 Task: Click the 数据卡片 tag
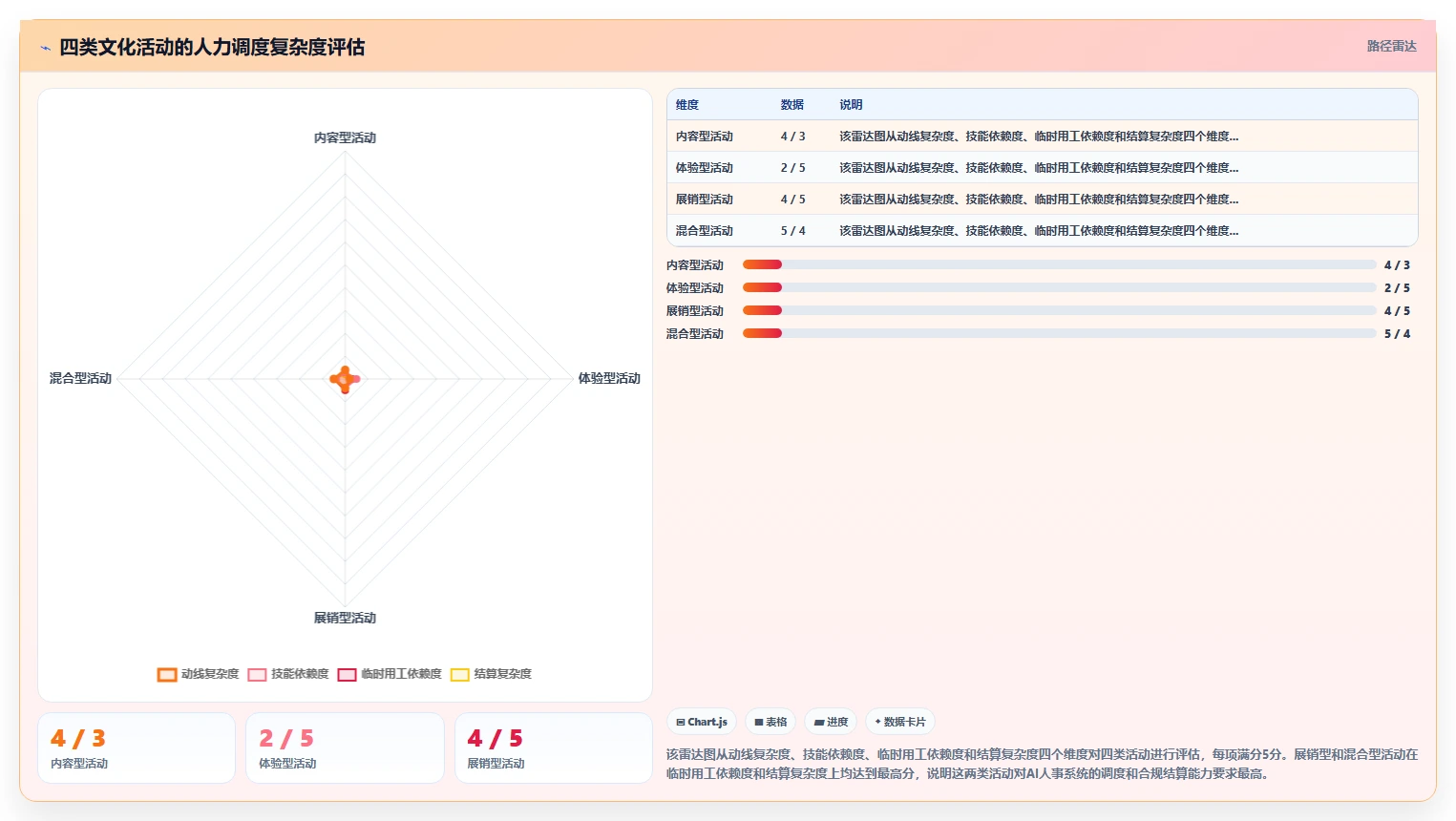tap(900, 722)
